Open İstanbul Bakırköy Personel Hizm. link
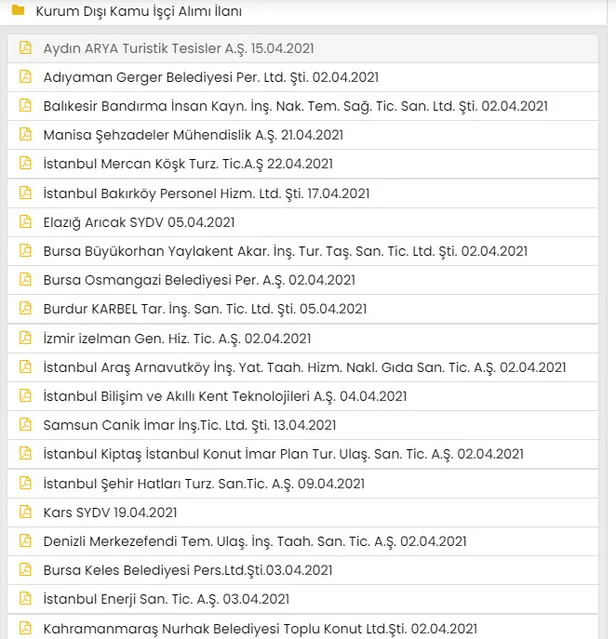Screen dimensions: 616x639 tap(206, 193)
